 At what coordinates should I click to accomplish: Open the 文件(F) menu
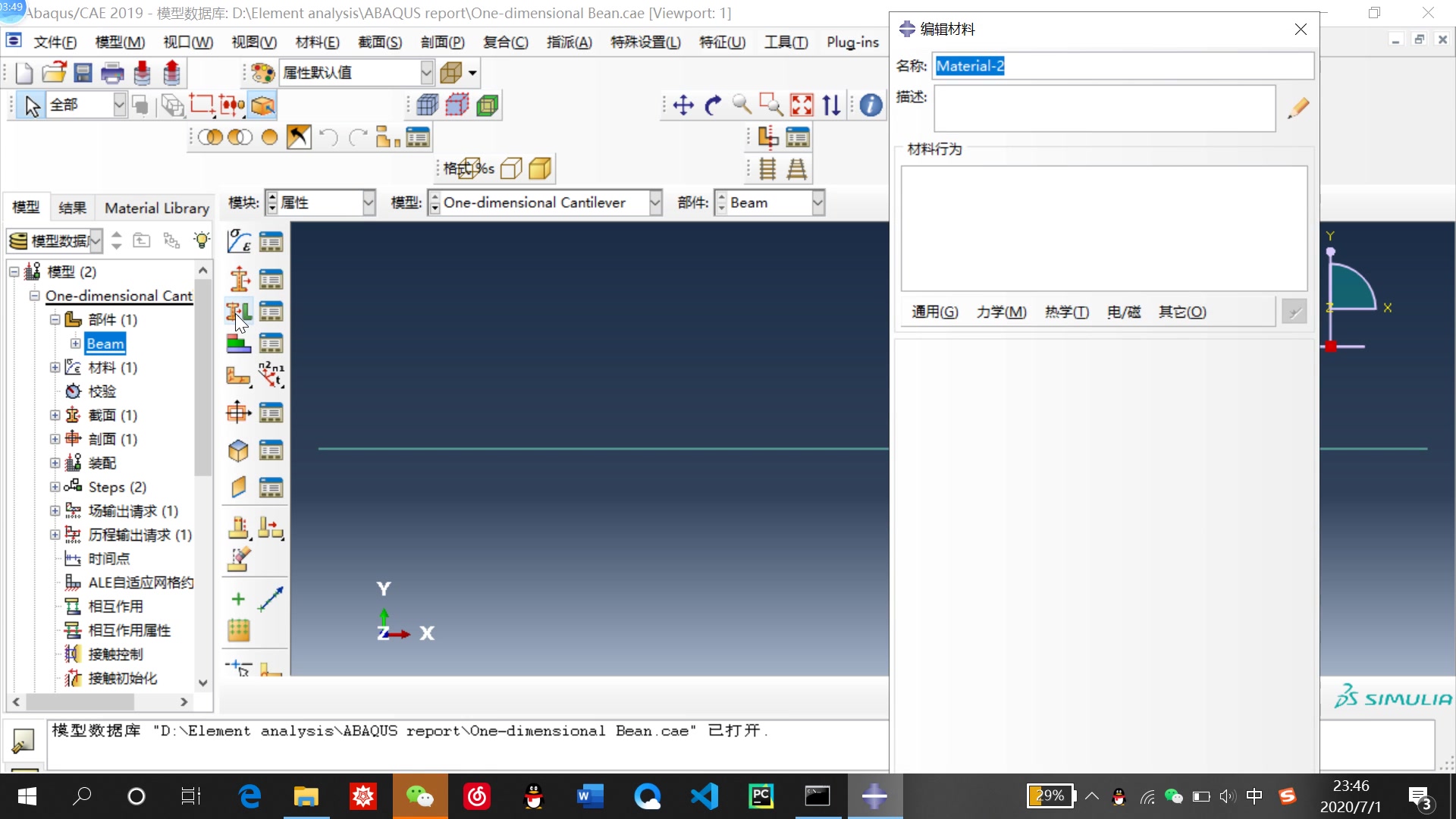pos(55,42)
